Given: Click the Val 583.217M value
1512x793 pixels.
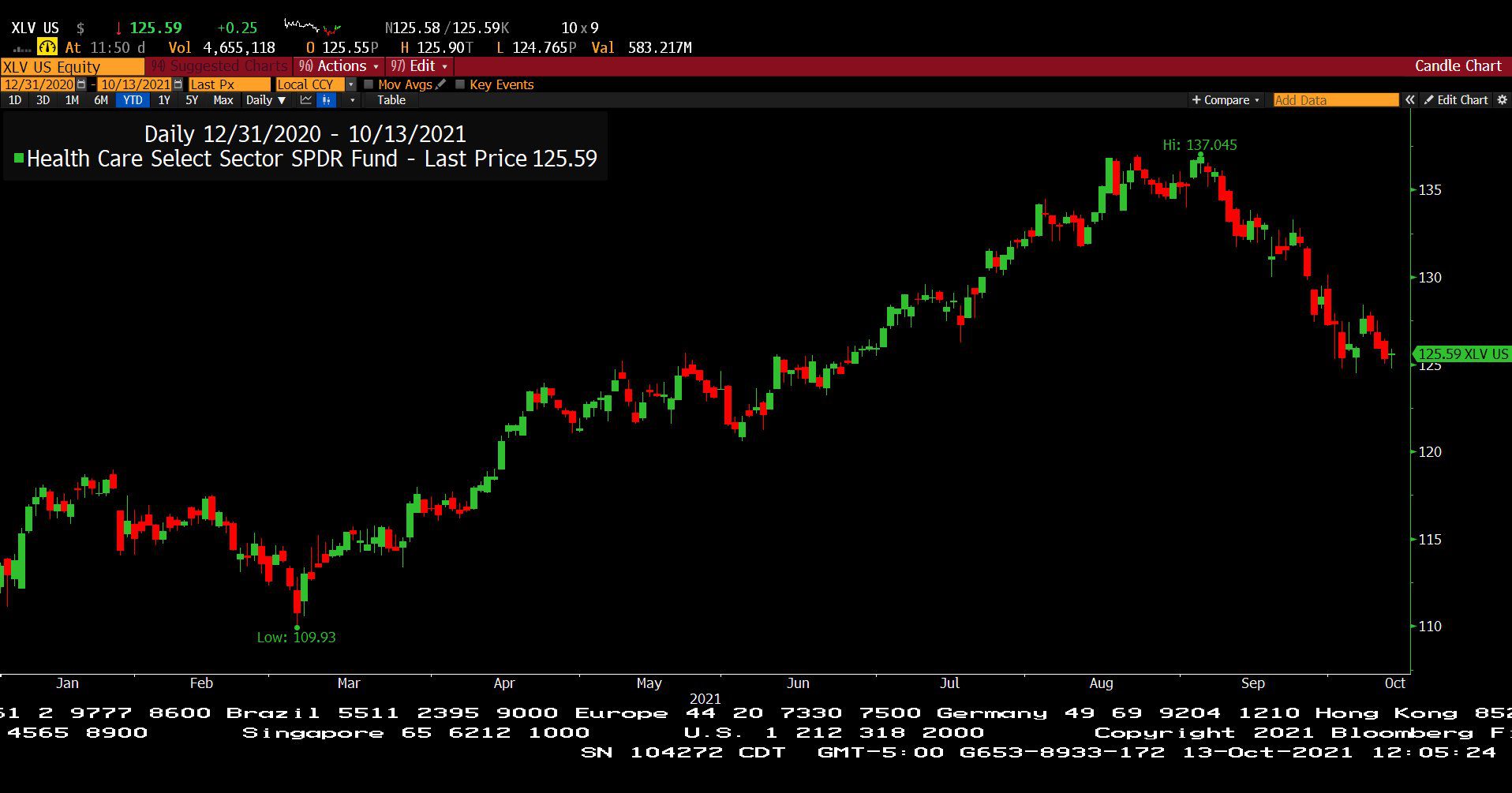Looking at the screenshot, I should pyautogui.click(x=642, y=47).
